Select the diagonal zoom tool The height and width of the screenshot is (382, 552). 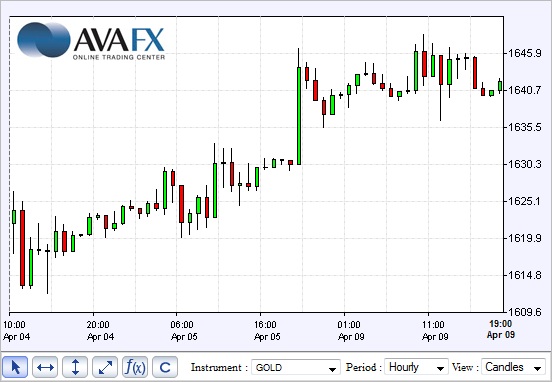click(105, 367)
